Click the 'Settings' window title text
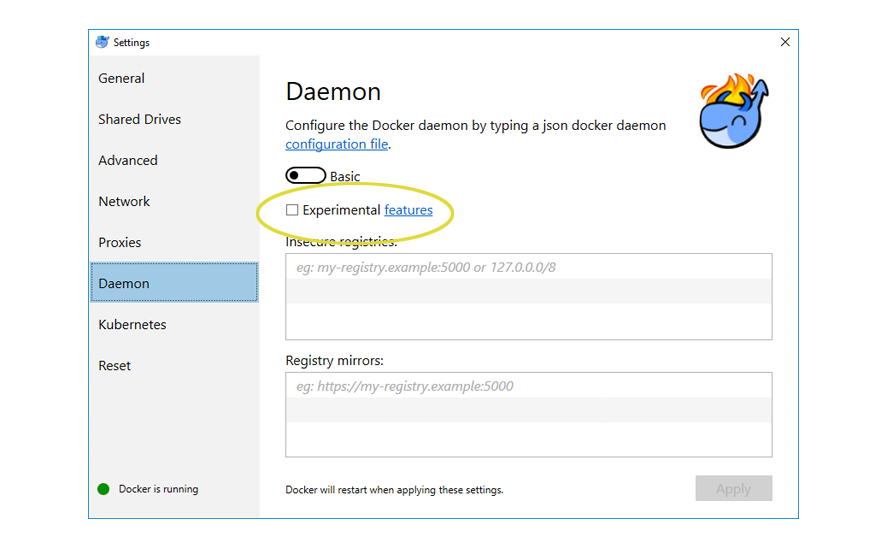887x549 pixels. [131, 42]
